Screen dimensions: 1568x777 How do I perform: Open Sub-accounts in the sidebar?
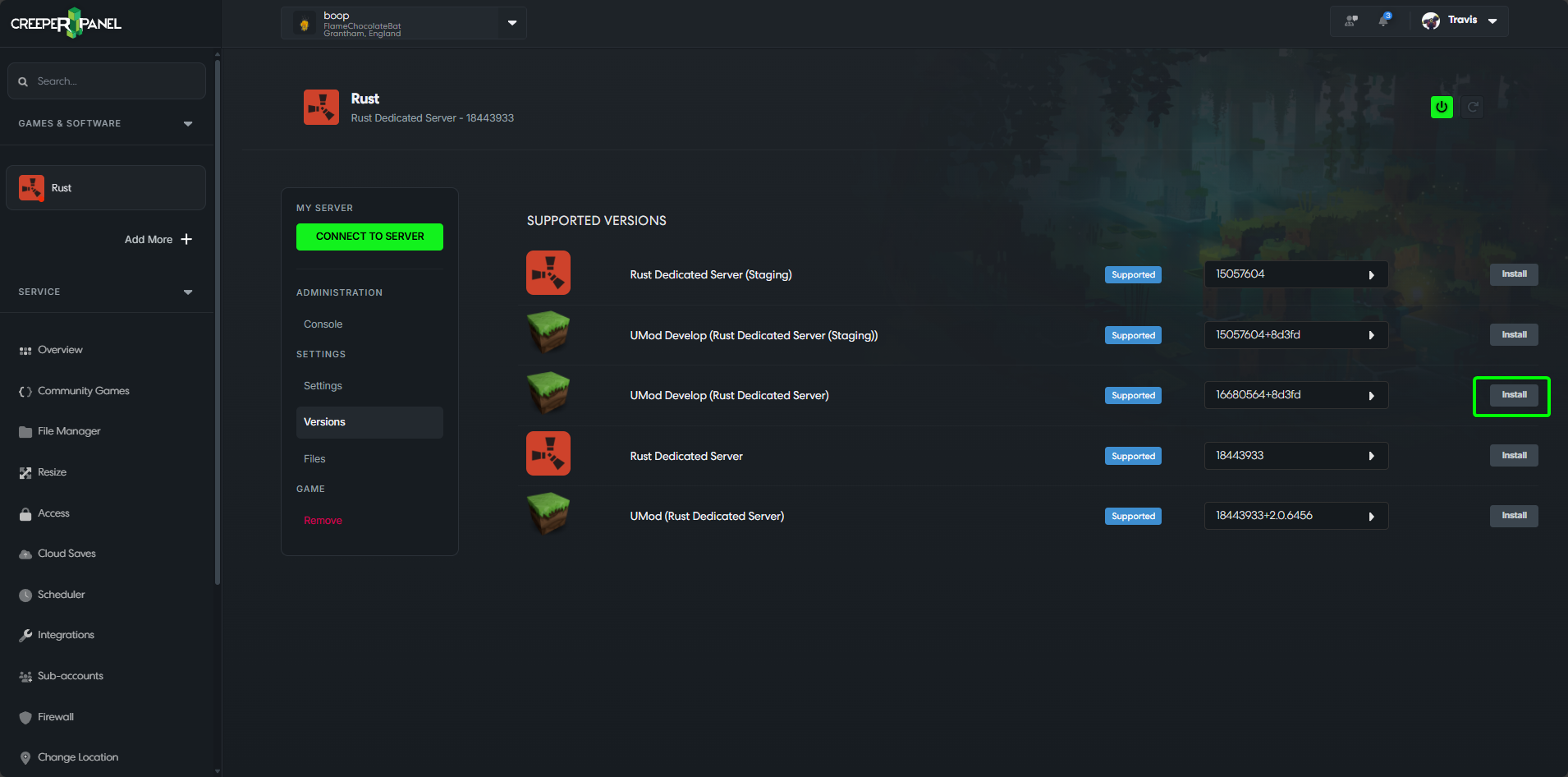(61, 676)
